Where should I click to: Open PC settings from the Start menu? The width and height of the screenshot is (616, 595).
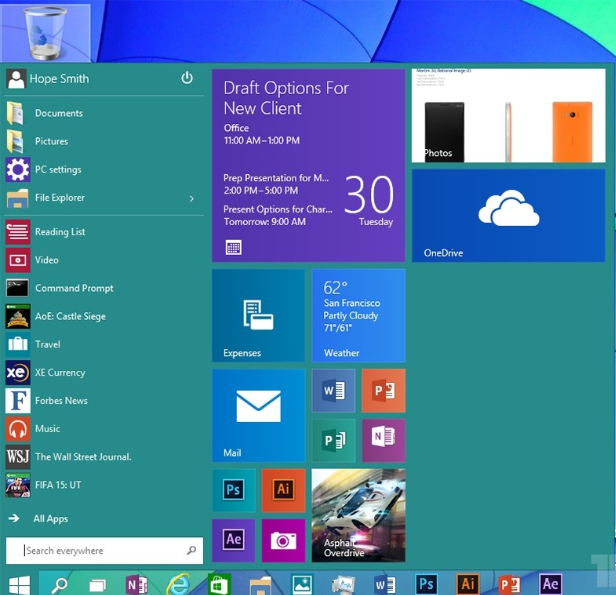tap(58, 170)
